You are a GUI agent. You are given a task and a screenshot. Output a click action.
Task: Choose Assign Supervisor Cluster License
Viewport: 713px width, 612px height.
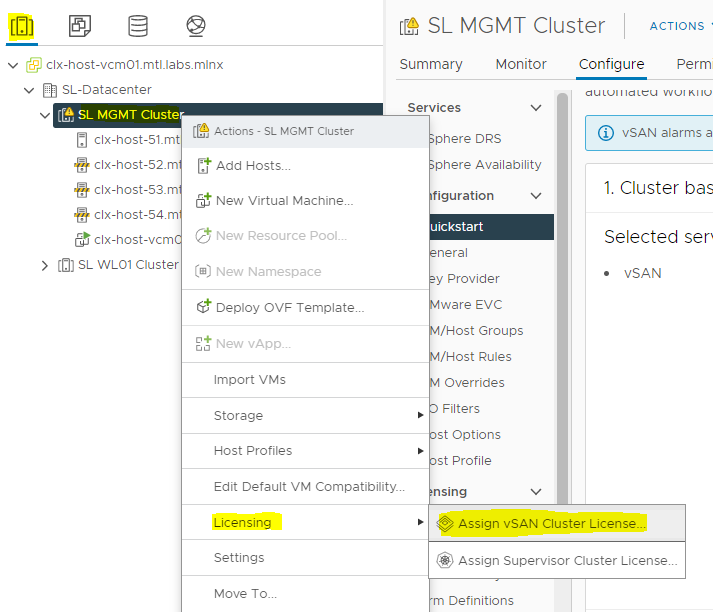coord(557,560)
